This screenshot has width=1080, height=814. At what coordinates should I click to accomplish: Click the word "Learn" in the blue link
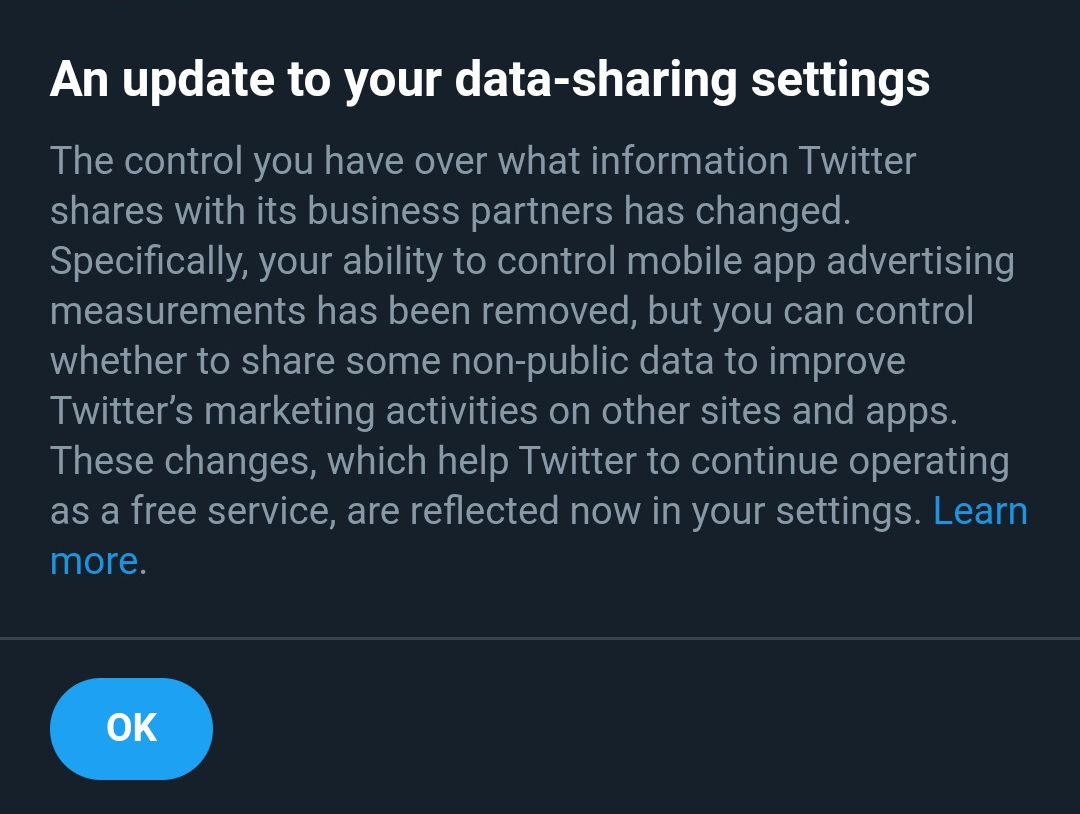tap(979, 511)
